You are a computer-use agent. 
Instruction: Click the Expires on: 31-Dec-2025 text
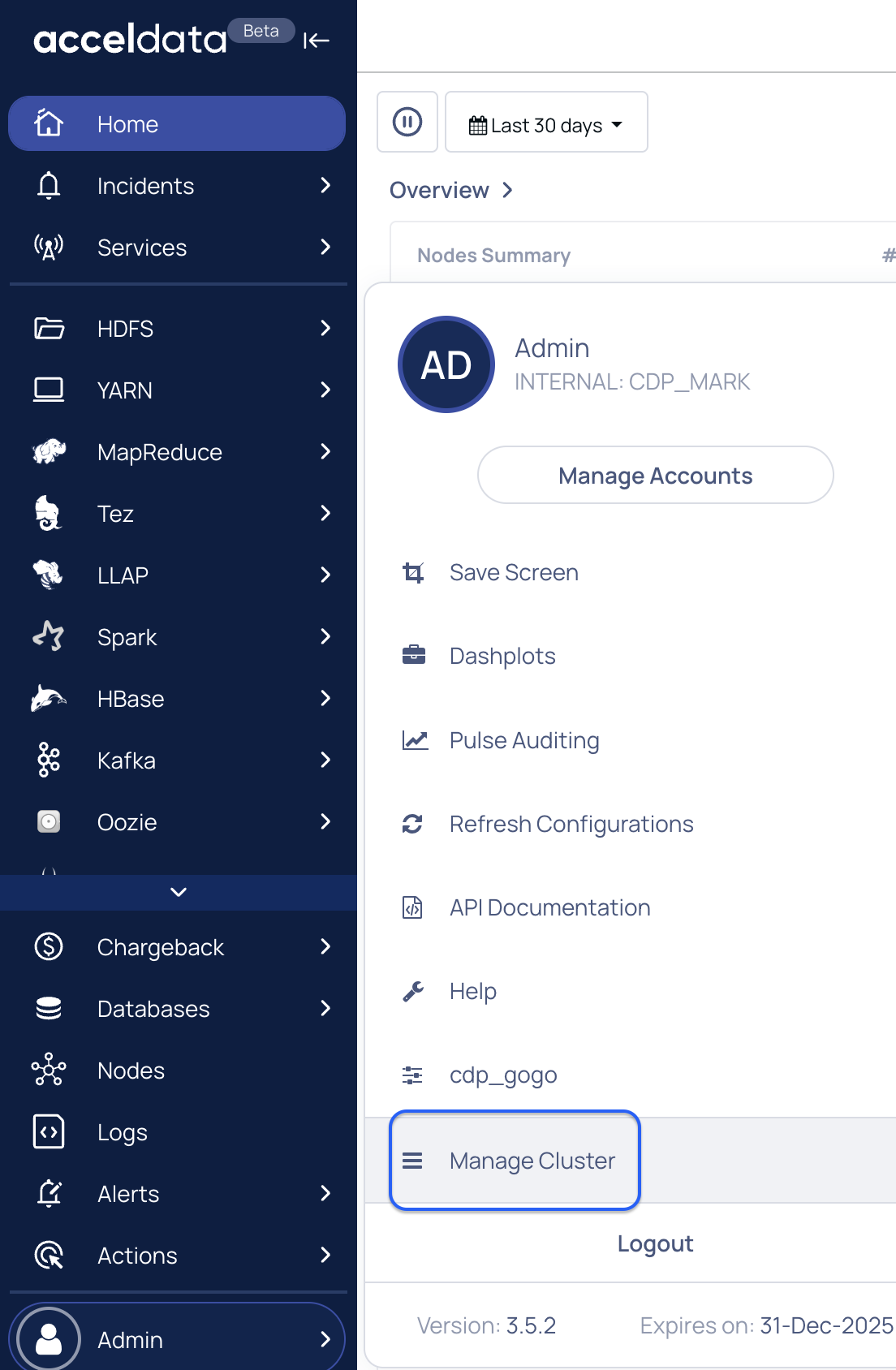point(766,1325)
